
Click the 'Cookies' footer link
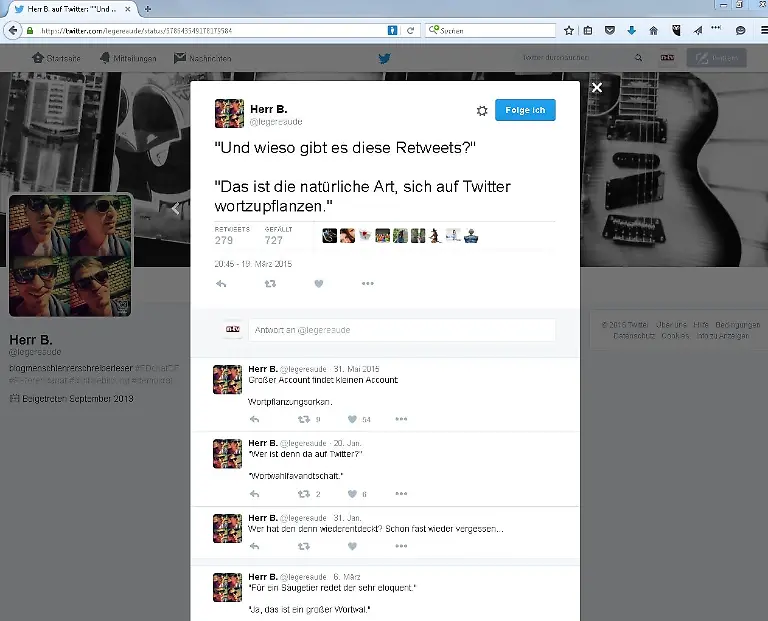(675, 336)
